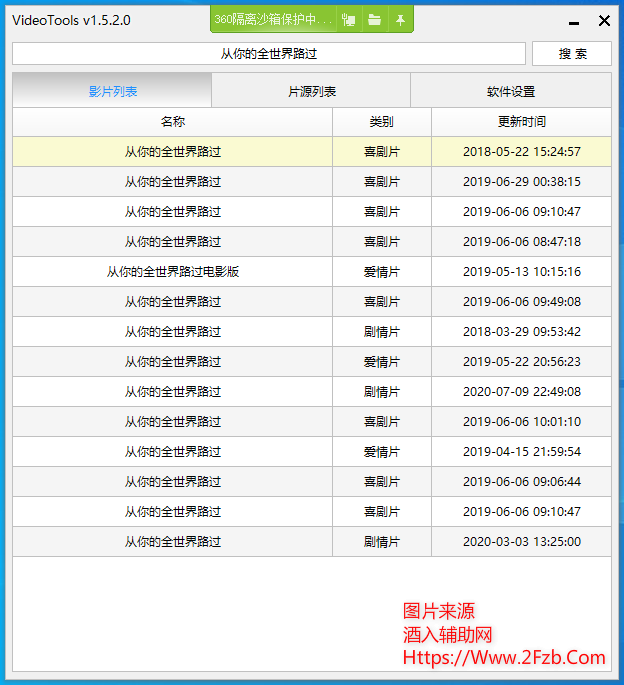624x685 pixels.
Task: Click the 360 sandbox device icon
Action: coord(349,19)
